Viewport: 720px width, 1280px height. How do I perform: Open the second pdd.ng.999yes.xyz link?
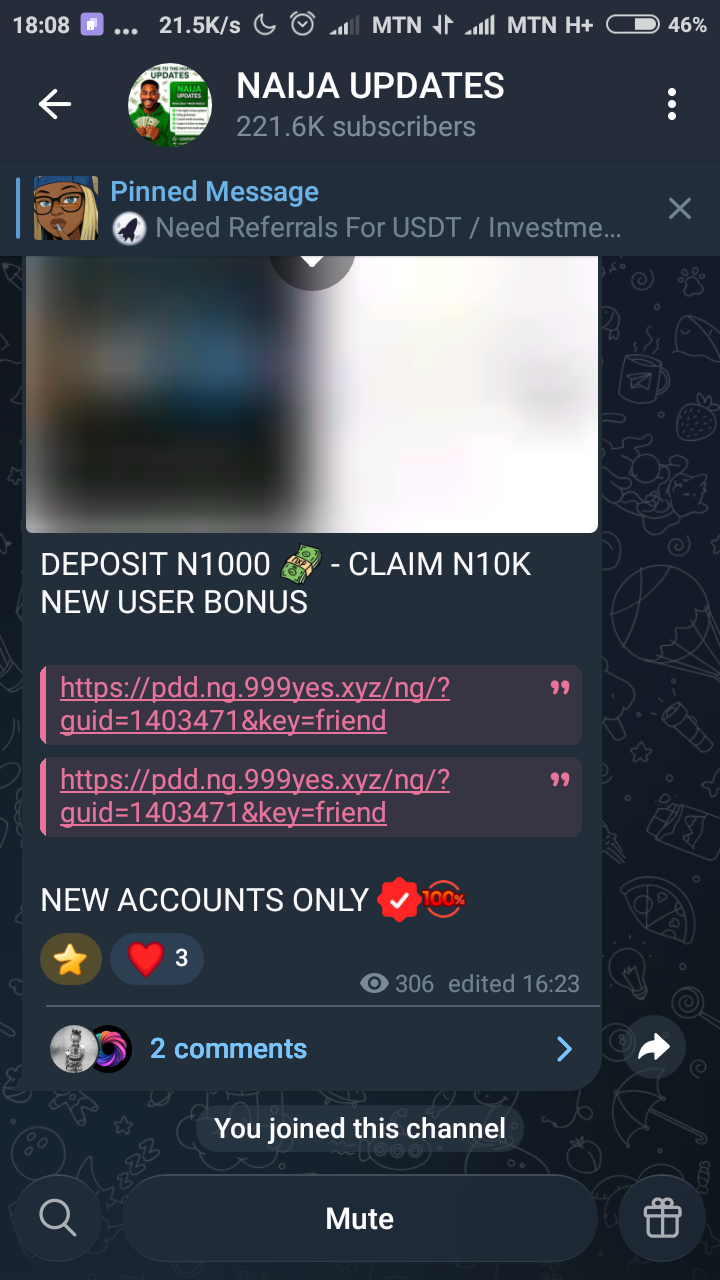(255, 797)
